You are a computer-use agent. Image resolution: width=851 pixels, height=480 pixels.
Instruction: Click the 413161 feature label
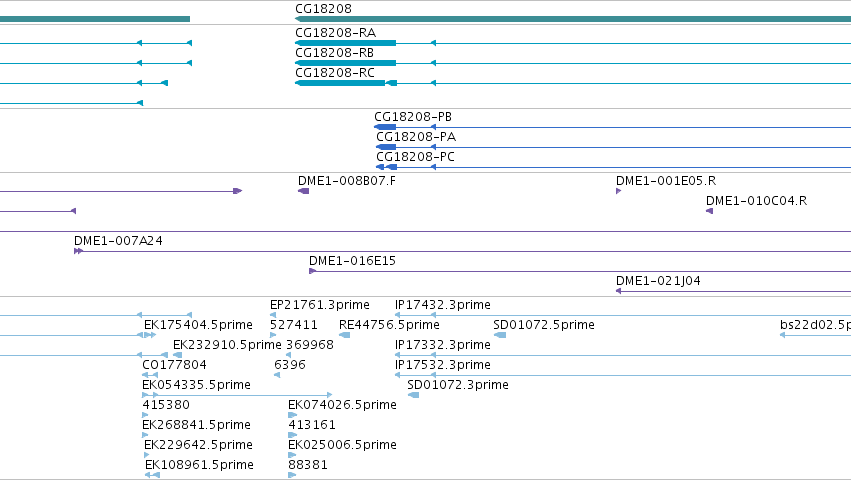click(312, 425)
